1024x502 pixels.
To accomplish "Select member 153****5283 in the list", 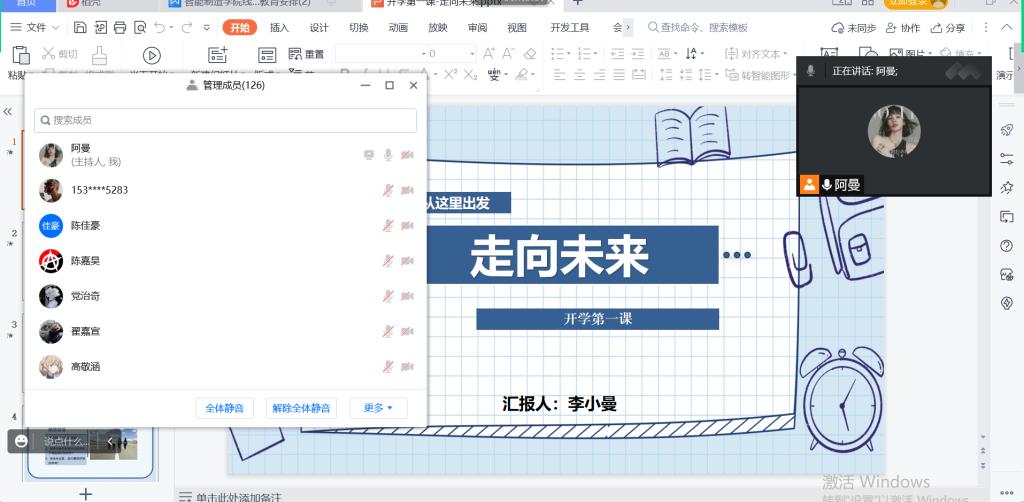I will (x=99, y=190).
